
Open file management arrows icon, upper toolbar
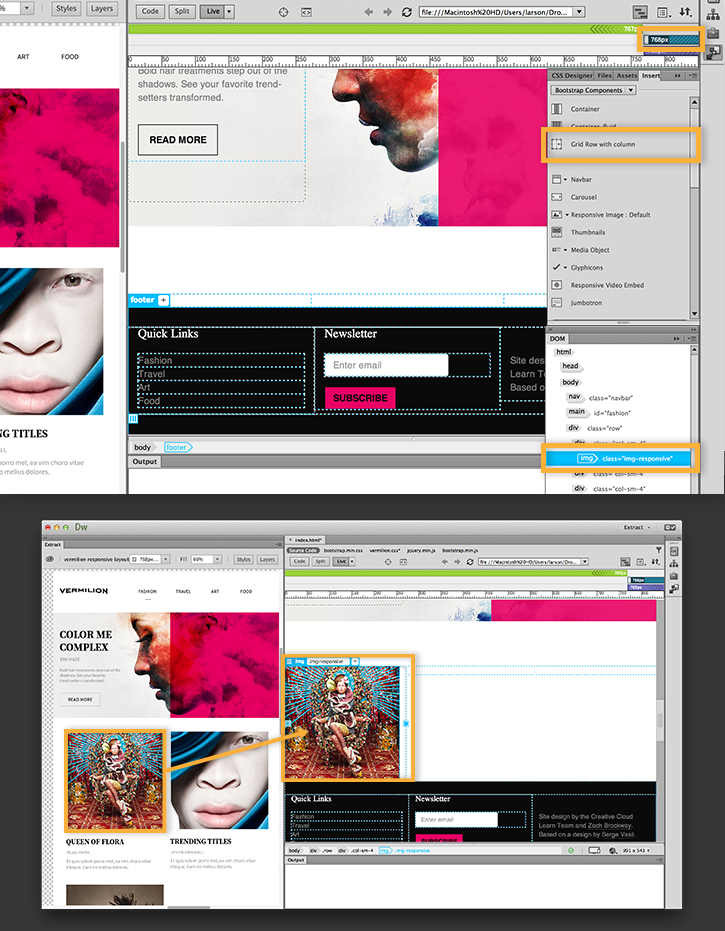point(686,12)
